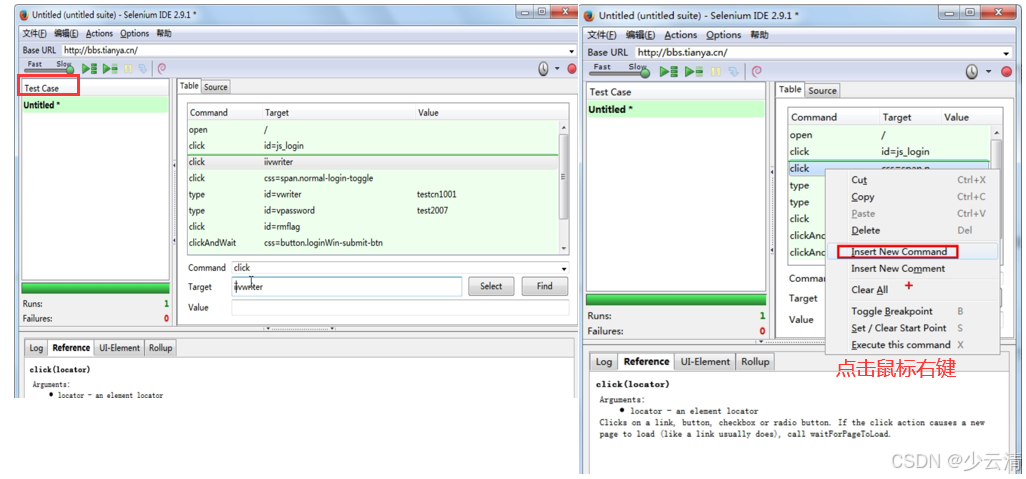Choose Cut in the context menu
Image resolution: width=1026 pixels, height=479 pixels.
coord(858,180)
